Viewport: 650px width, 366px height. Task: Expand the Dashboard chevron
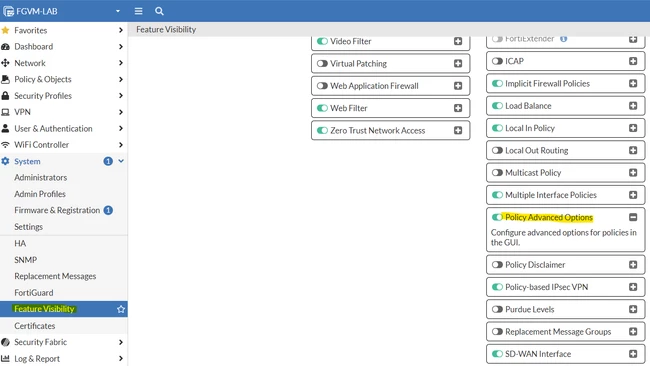(121, 46)
